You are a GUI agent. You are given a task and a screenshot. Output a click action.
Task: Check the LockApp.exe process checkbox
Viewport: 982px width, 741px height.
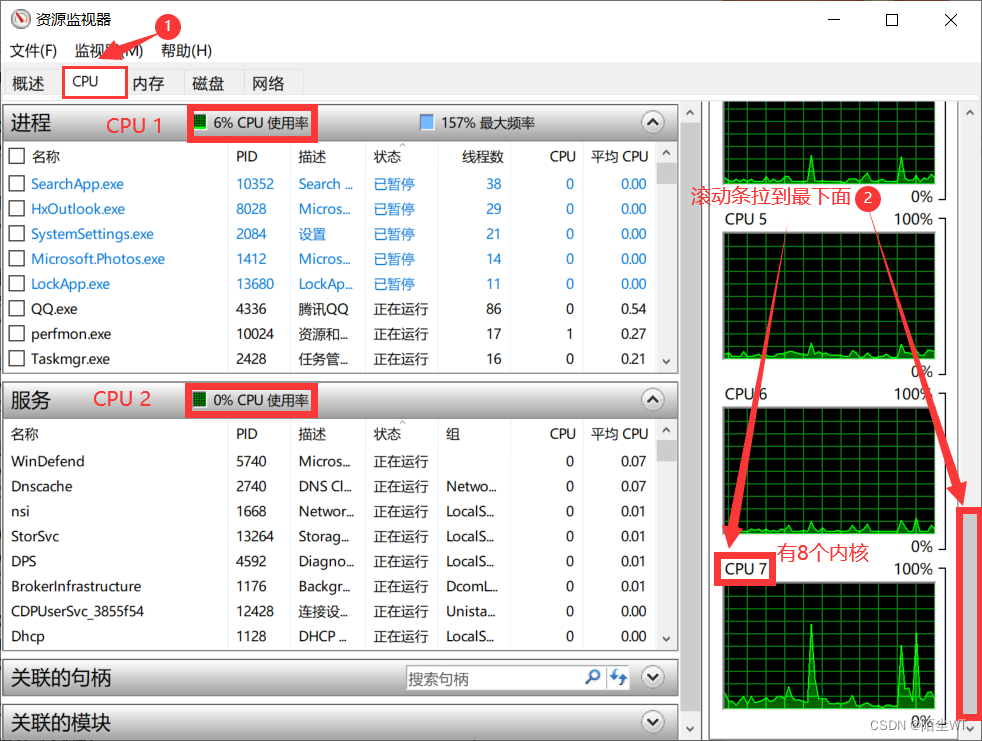[x=17, y=284]
